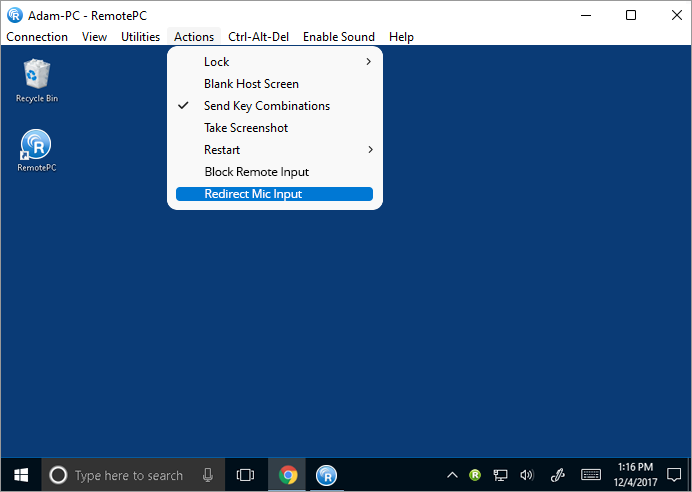Activate the microphone icon in search box
The height and width of the screenshot is (492, 692).
pos(208,475)
